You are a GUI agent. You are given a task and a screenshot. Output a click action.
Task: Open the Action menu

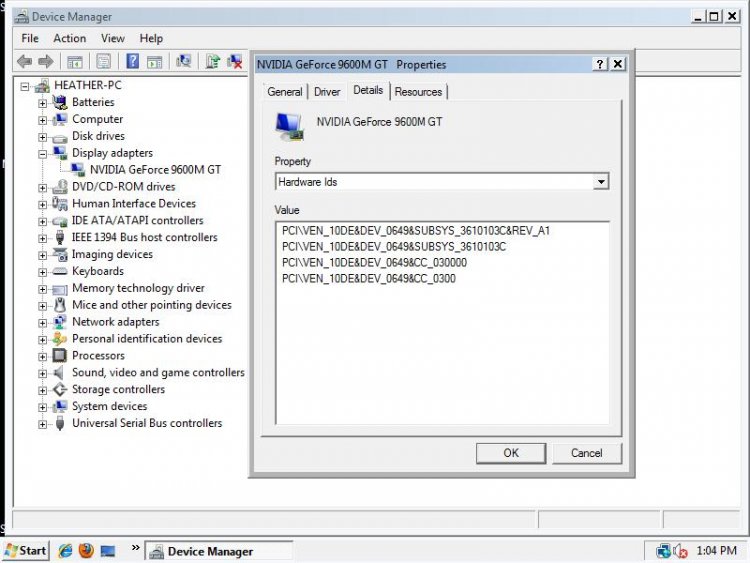[x=70, y=38]
